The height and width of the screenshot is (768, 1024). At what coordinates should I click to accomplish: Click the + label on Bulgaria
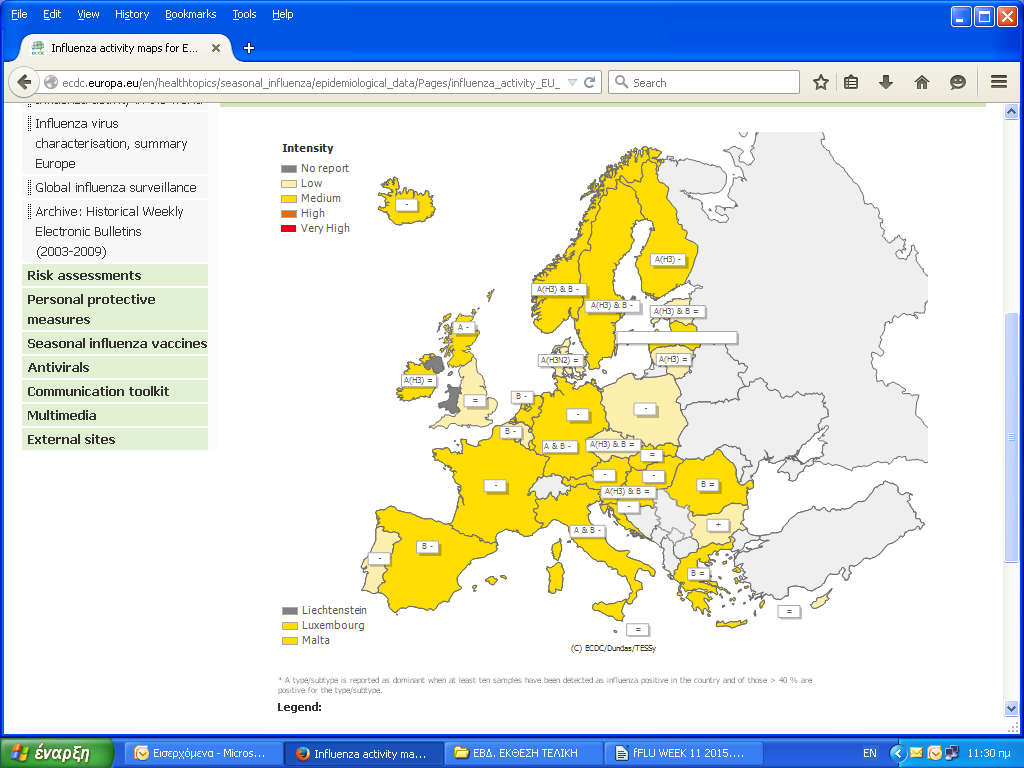tap(718, 524)
